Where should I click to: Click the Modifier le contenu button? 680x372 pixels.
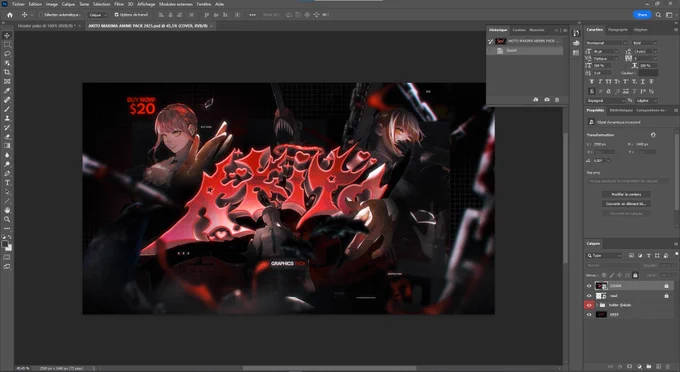[x=626, y=194]
